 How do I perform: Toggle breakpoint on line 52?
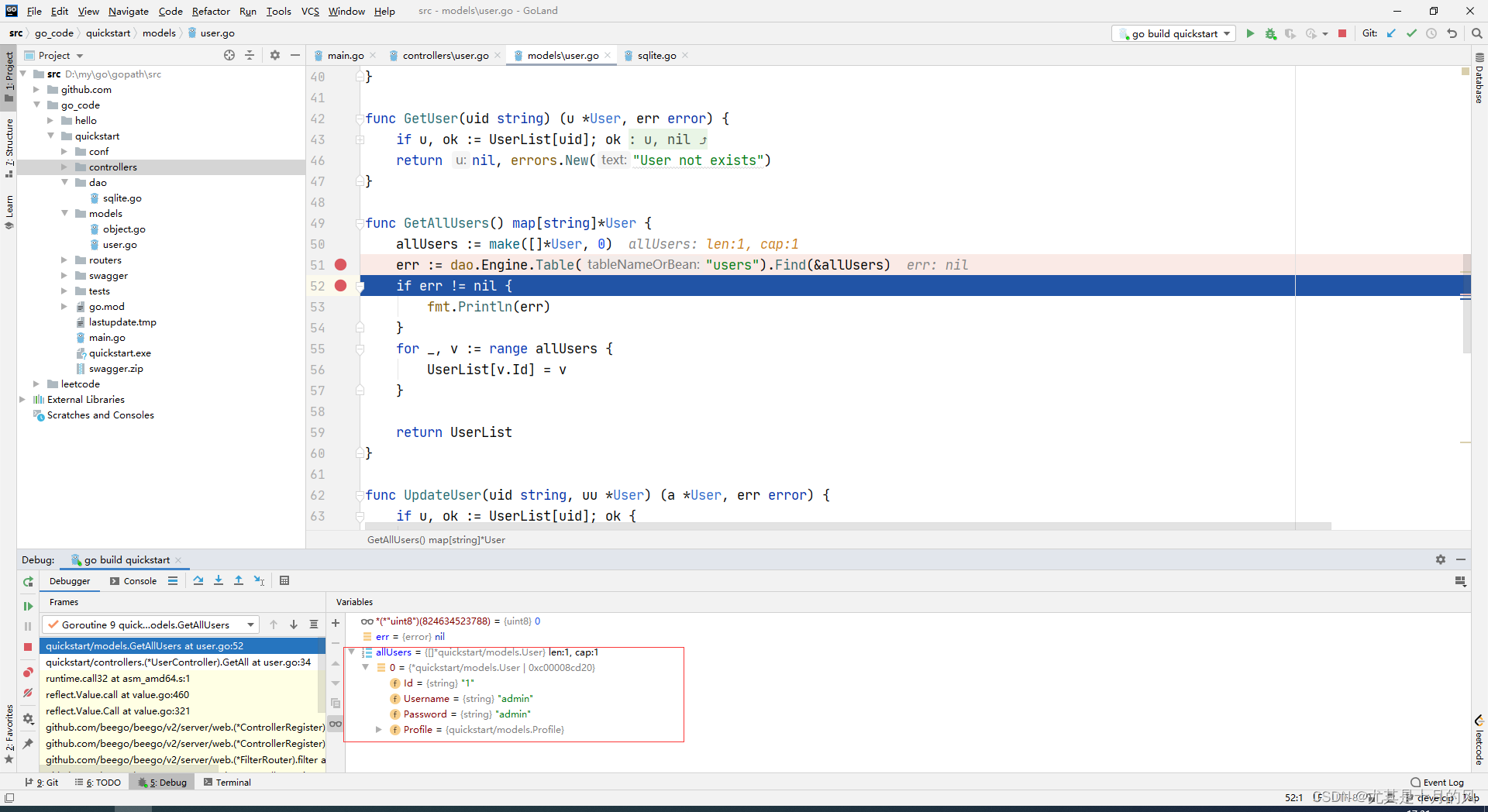click(x=340, y=286)
